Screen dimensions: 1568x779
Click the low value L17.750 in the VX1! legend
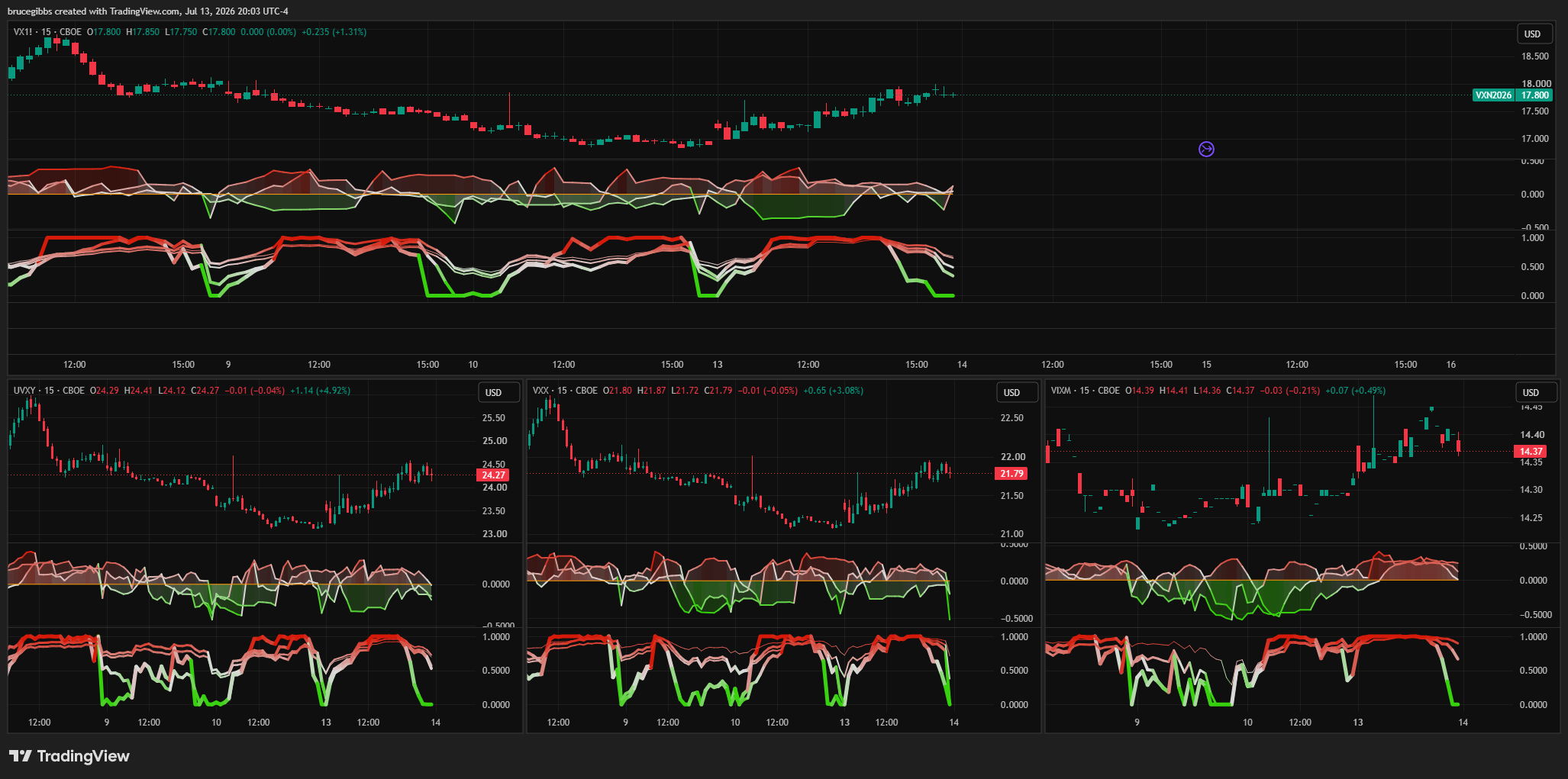tap(181, 32)
